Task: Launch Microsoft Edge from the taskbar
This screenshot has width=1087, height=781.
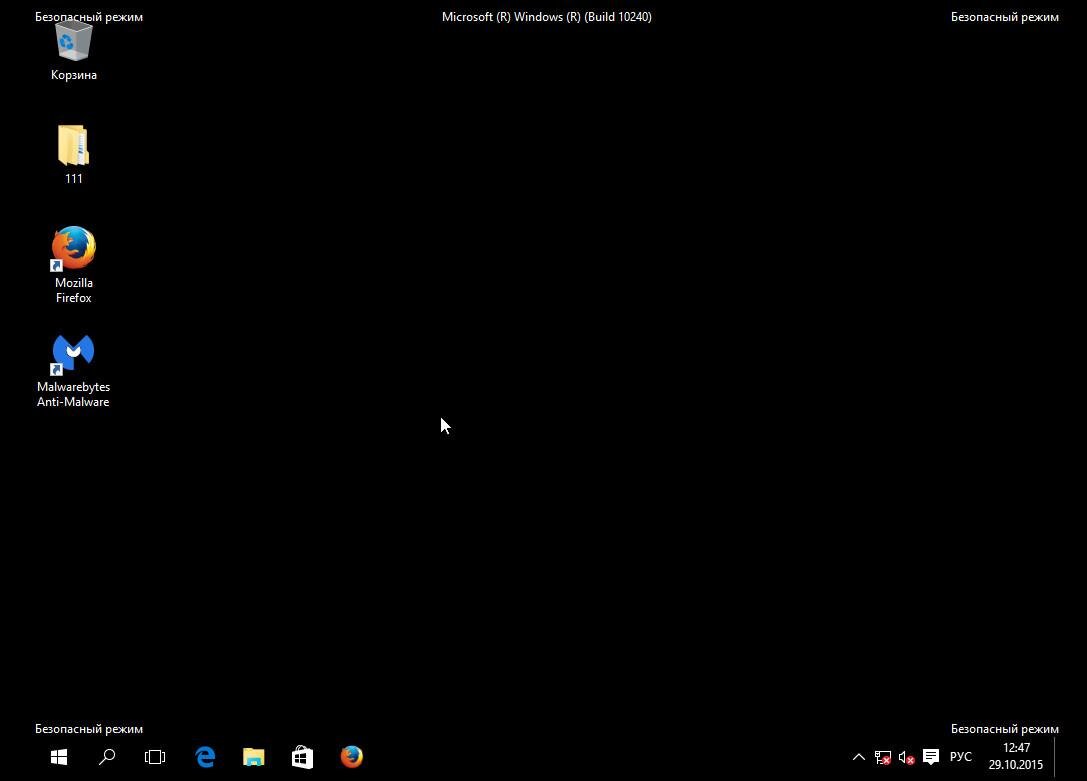Action: click(205, 757)
